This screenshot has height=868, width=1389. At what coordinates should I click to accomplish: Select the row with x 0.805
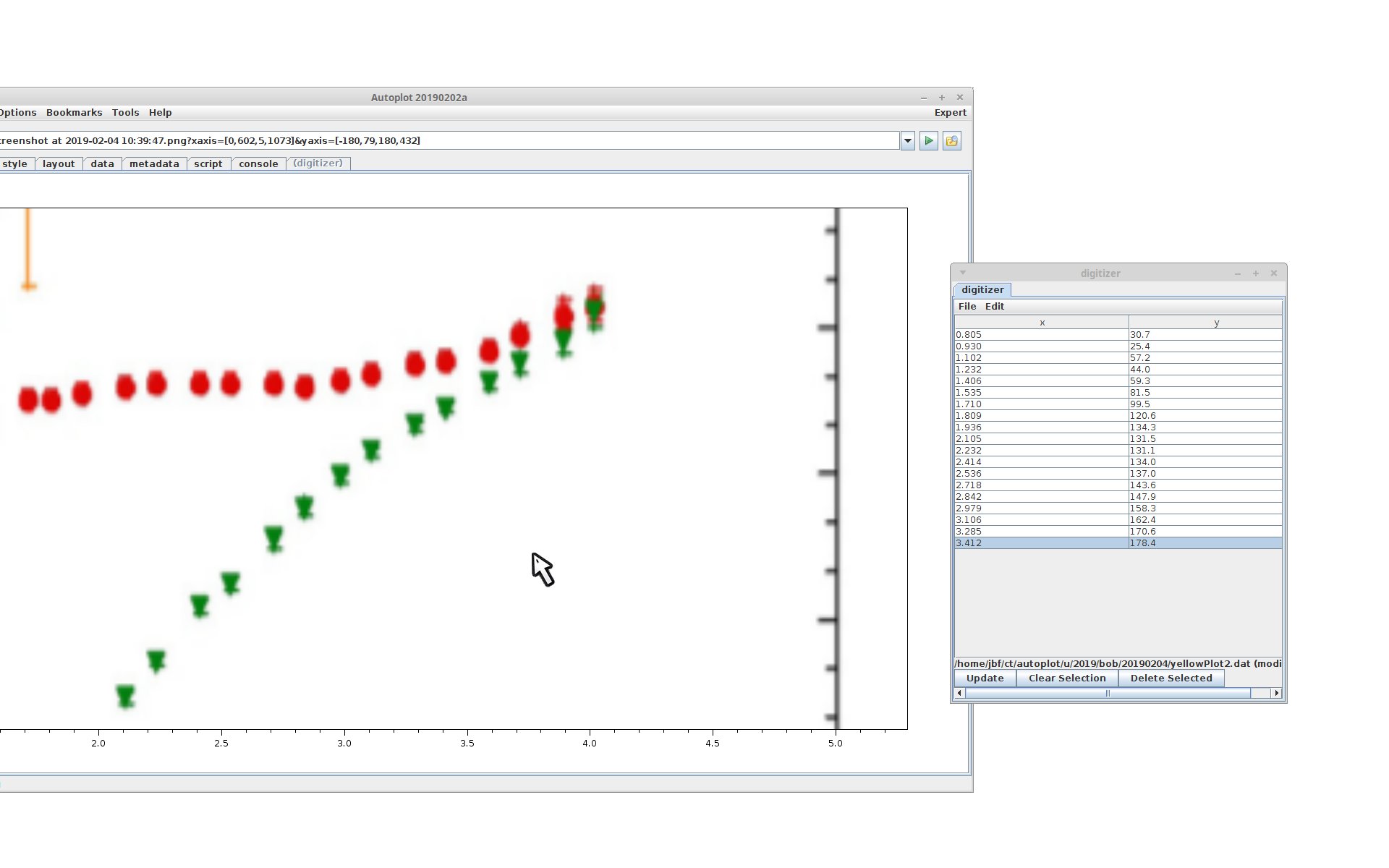coord(1118,335)
